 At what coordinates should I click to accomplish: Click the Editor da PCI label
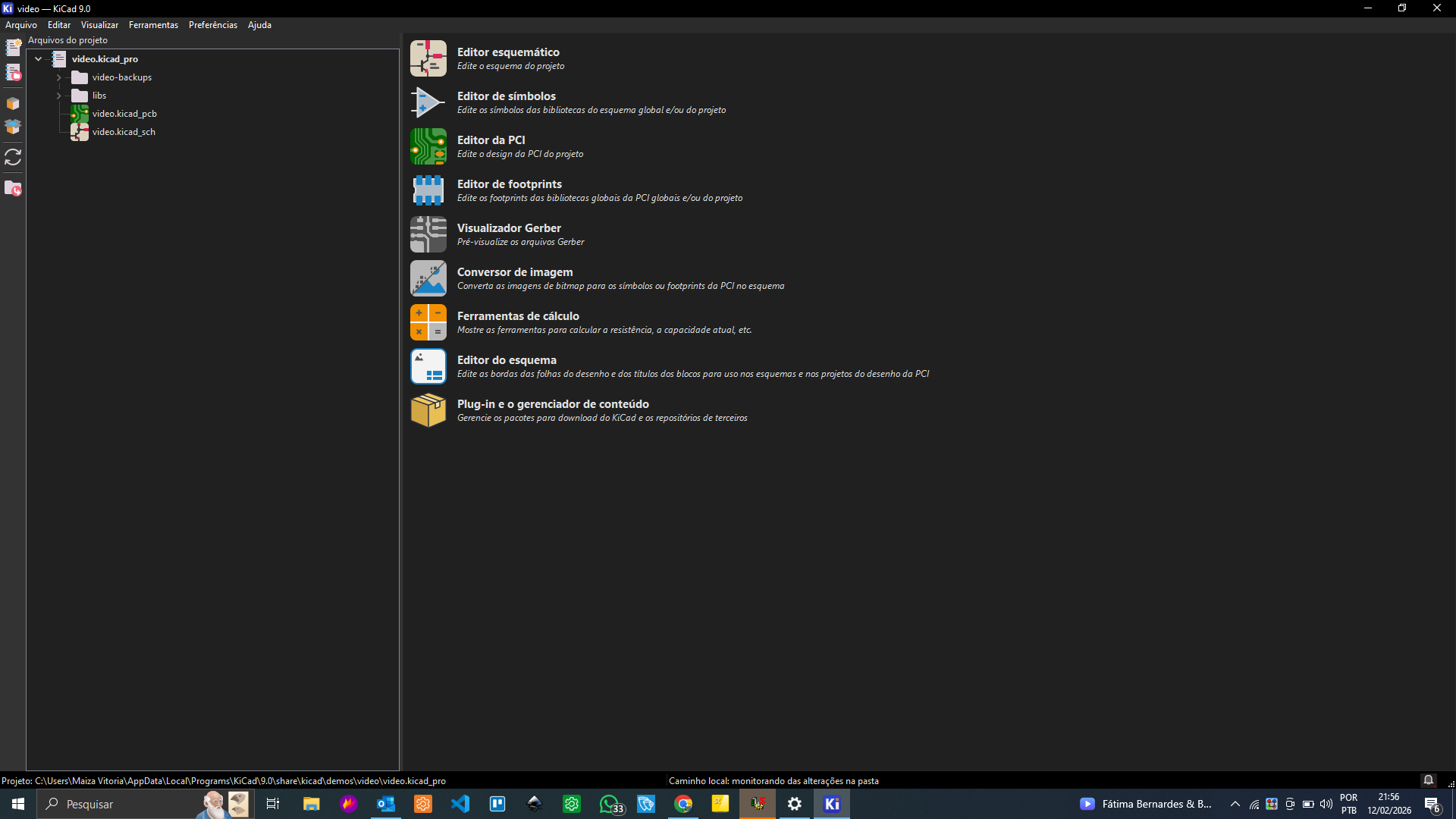click(491, 140)
